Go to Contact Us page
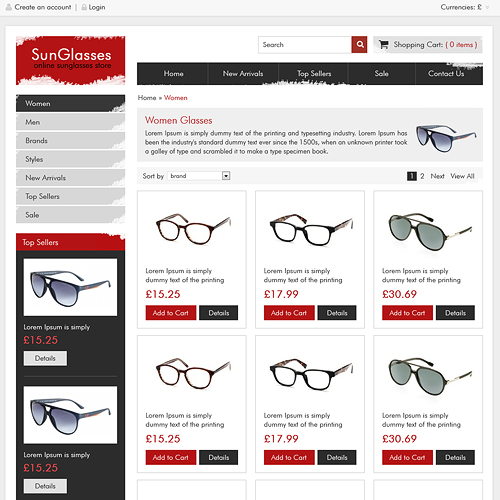The image size is (500, 500). point(446,74)
